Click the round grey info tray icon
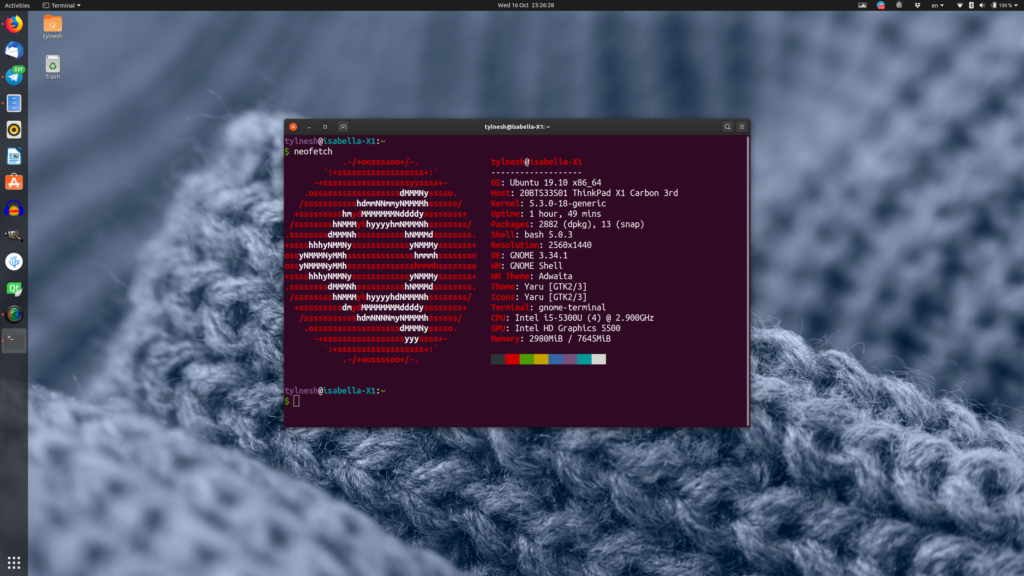Viewport: 1024px width, 576px height. coord(899,5)
